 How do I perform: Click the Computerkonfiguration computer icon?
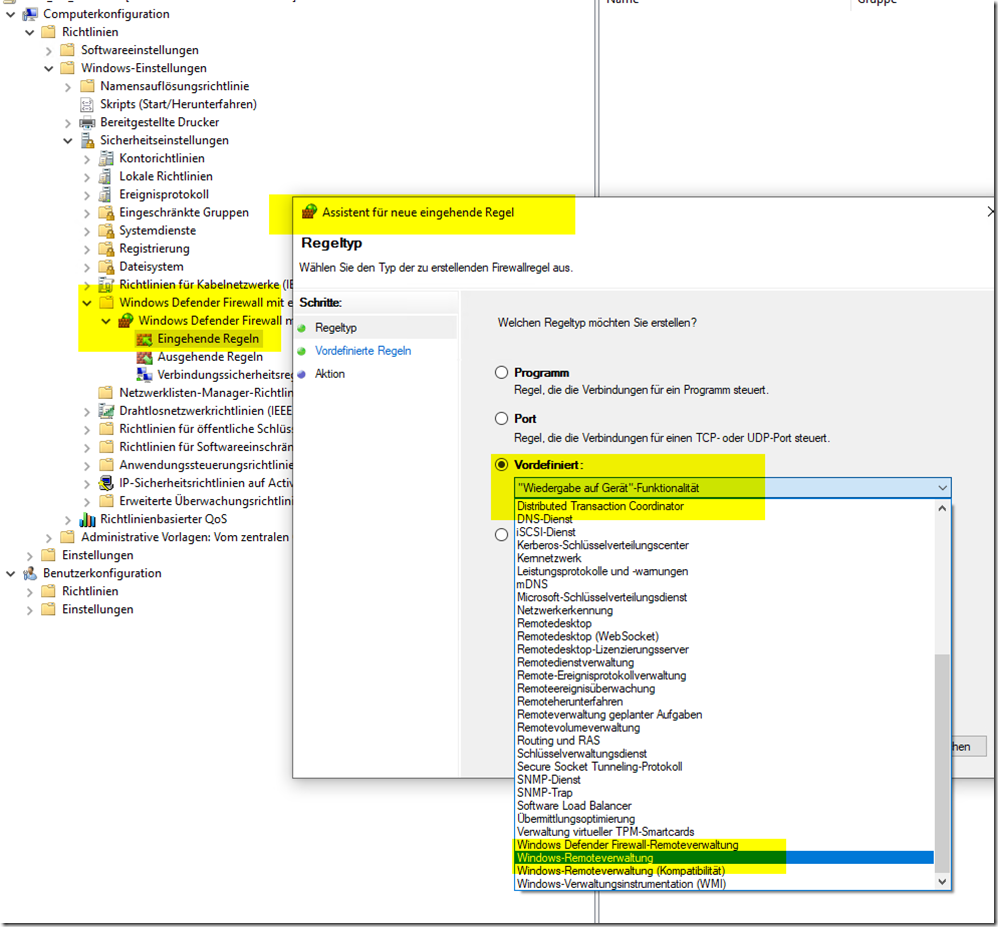pos(30,14)
